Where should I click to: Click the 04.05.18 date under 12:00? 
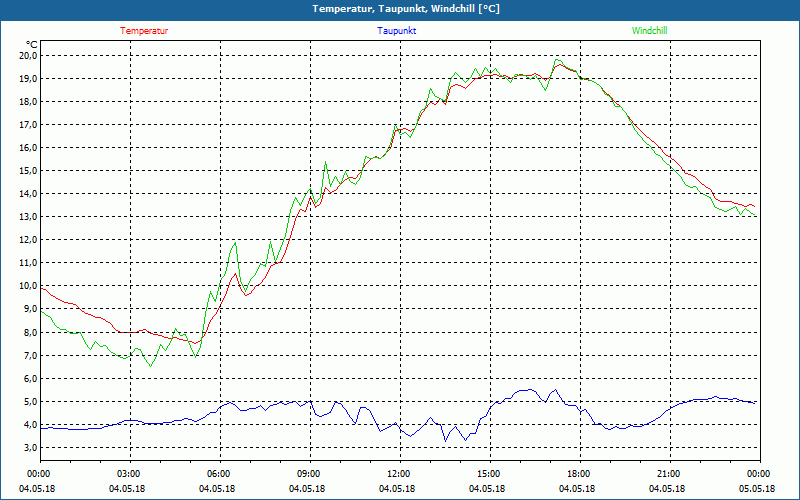pos(397,489)
